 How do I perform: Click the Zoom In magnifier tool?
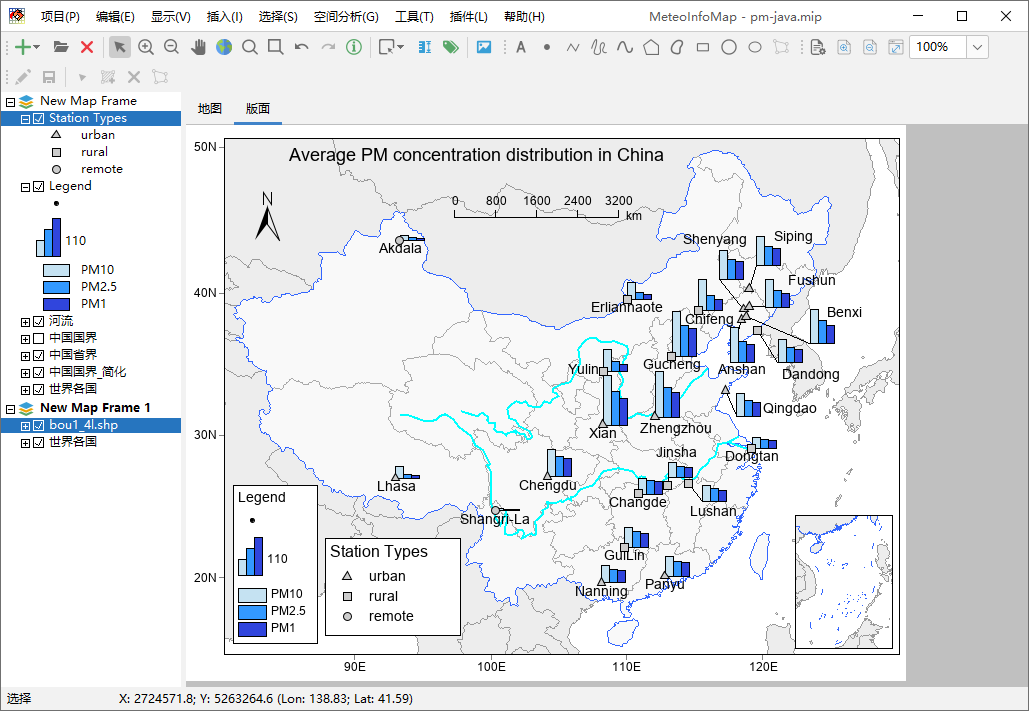pyautogui.click(x=146, y=47)
